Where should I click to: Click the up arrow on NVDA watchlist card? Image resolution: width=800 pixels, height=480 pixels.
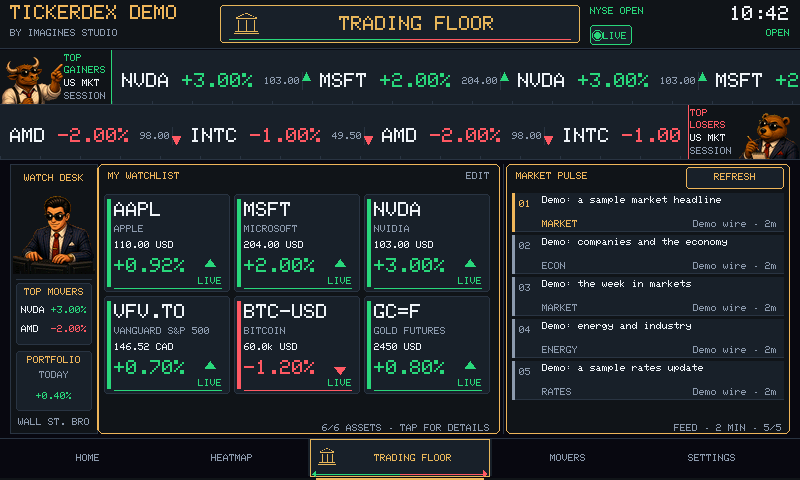[470, 264]
